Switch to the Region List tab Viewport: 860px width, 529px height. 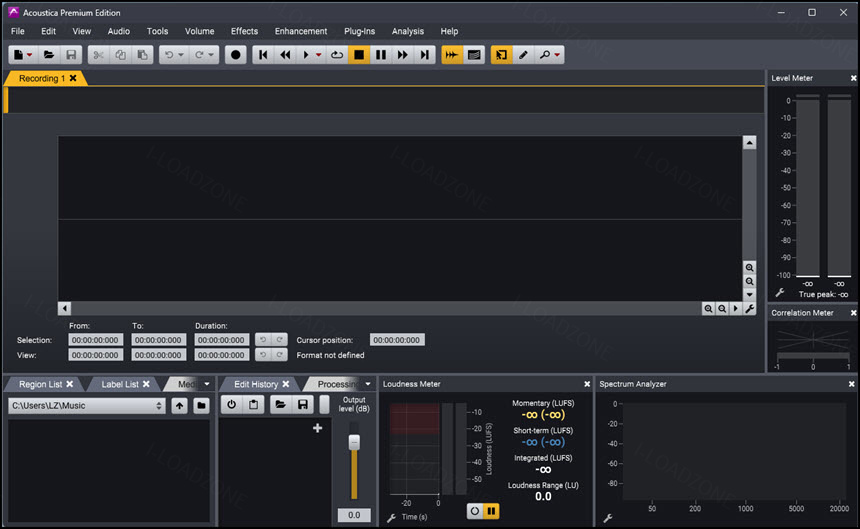(41, 384)
